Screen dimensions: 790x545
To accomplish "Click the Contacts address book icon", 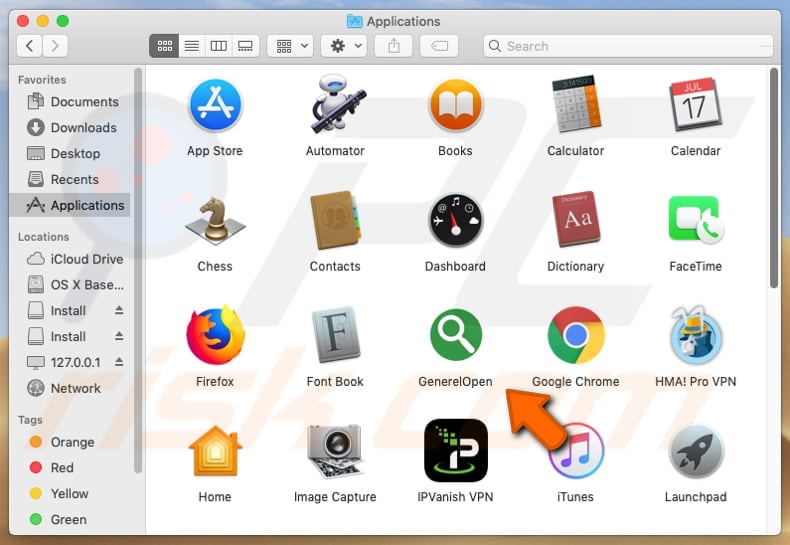I will [x=336, y=221].
